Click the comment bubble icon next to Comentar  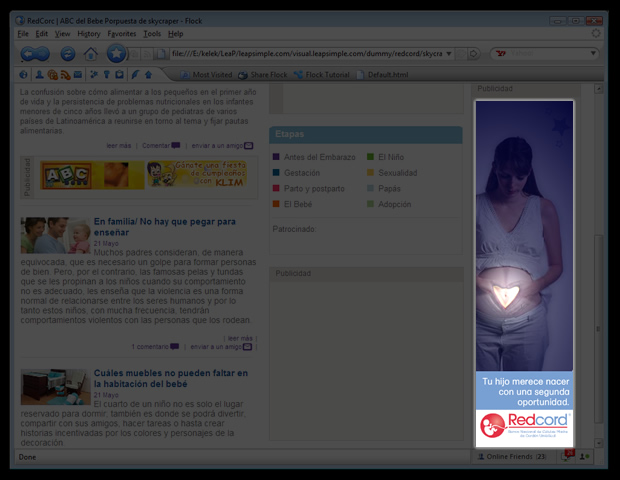[176, 145]
